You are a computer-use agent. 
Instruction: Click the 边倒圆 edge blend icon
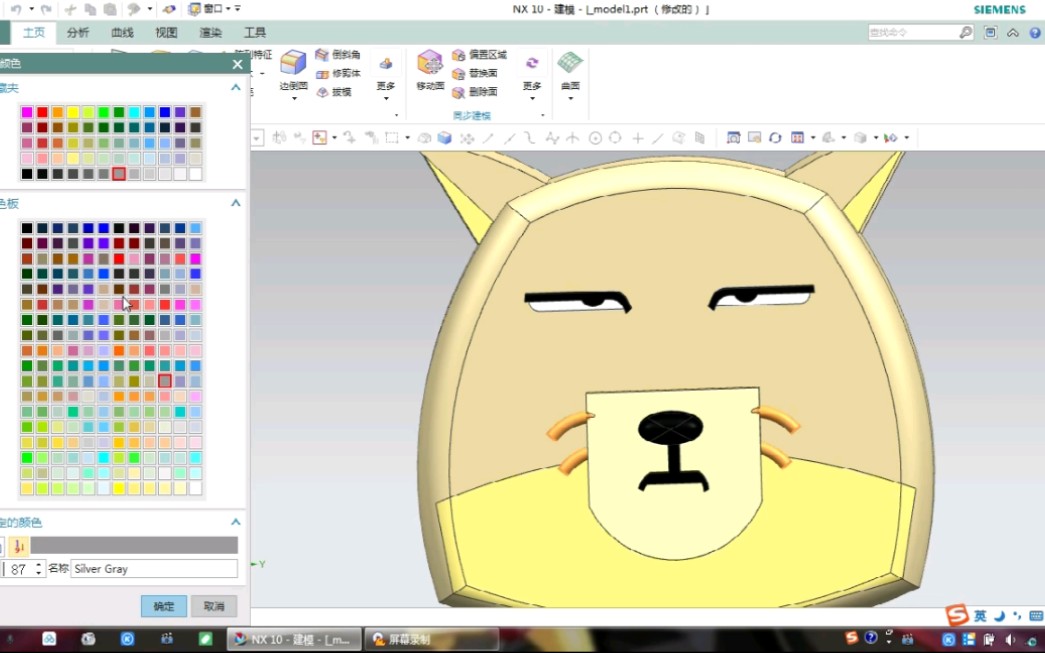click(293, 63)
